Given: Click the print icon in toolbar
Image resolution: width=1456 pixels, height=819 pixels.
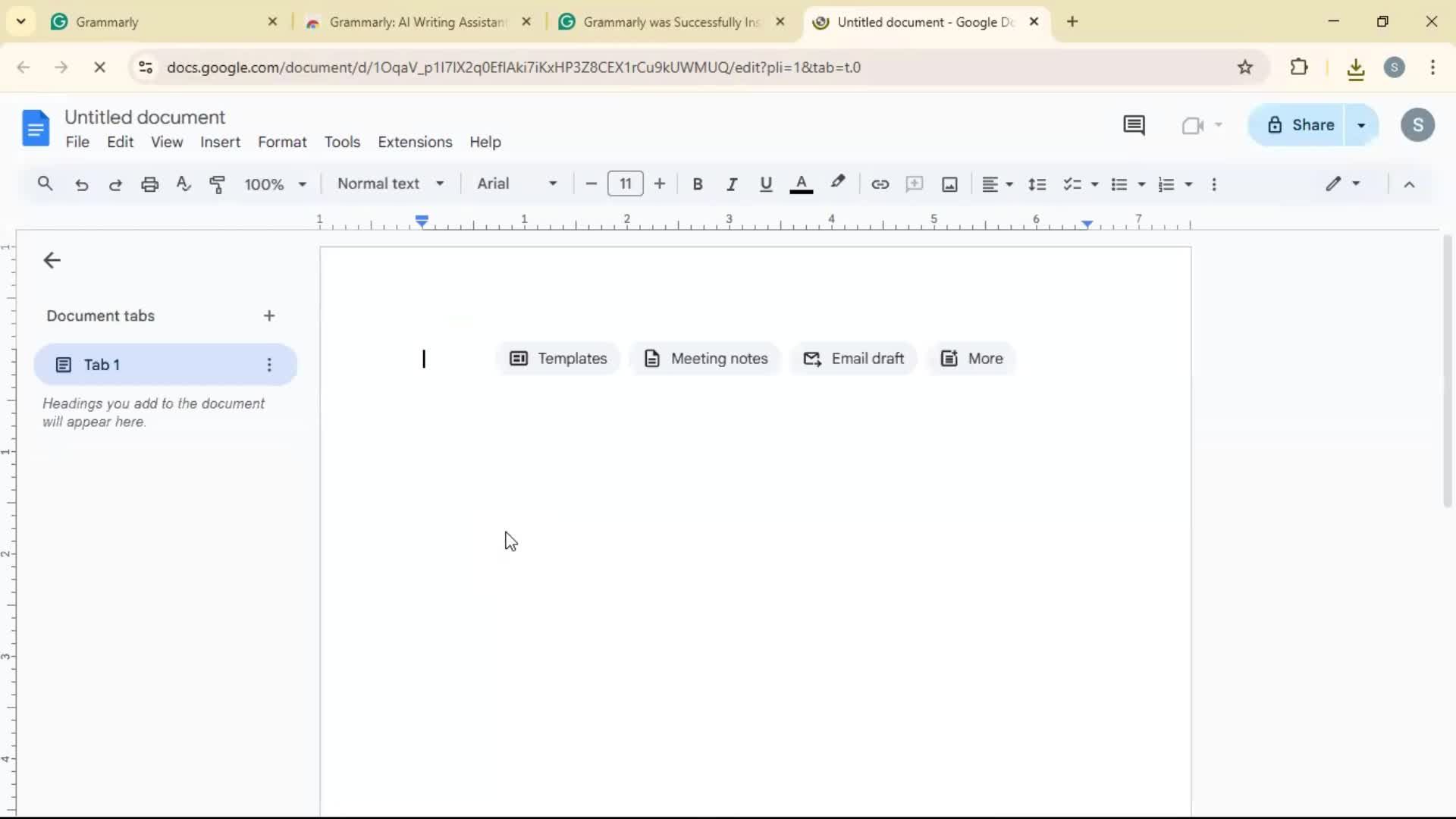Looking at the screenshot, I should (x=149, y=184).
